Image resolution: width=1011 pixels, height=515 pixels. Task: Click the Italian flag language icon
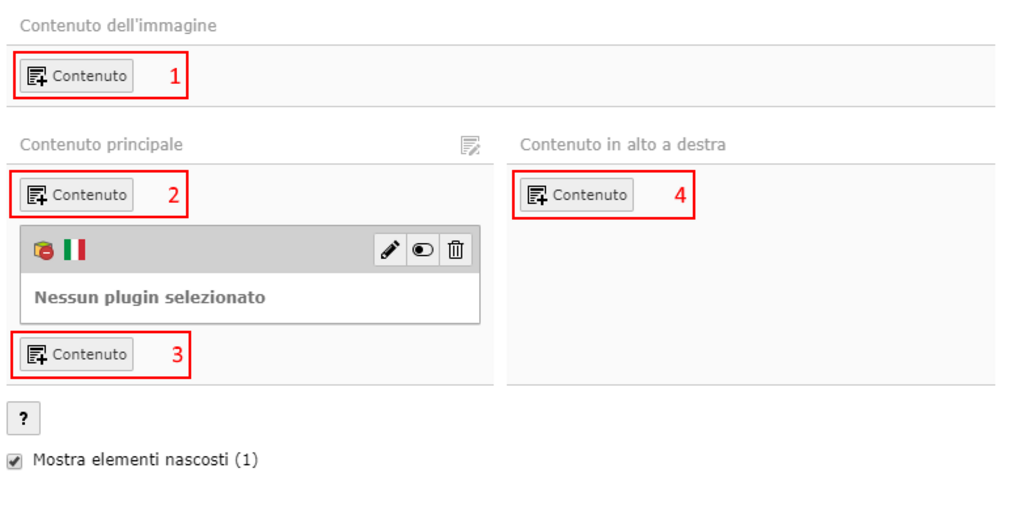[75, 249]
